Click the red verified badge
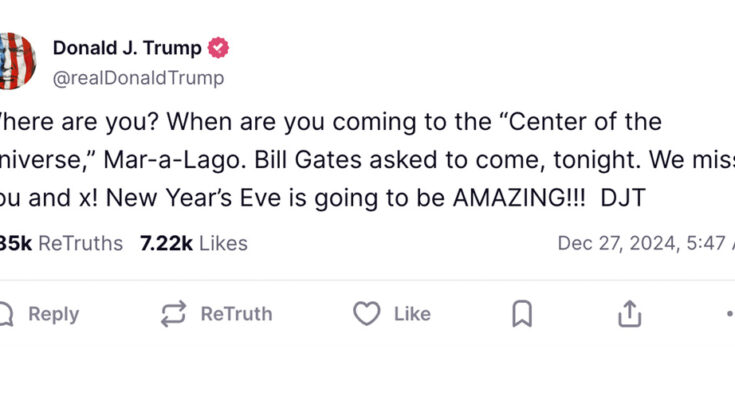Screen dimensions: 735x400 click(x=218, y=47)
